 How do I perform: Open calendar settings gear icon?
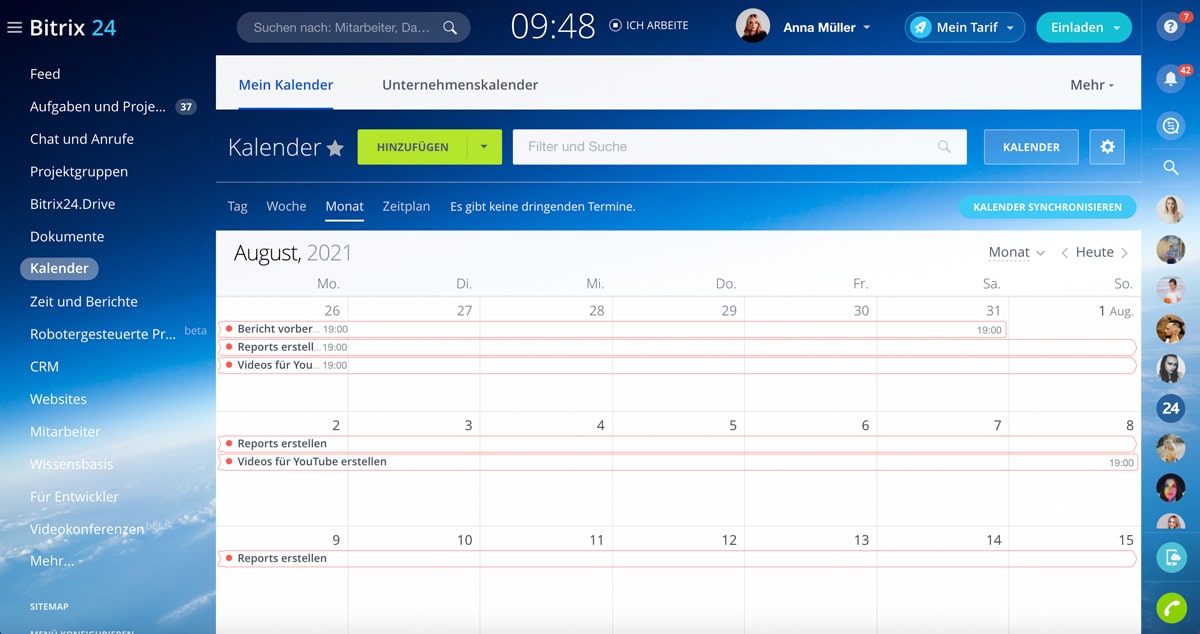pos(1107,147)
